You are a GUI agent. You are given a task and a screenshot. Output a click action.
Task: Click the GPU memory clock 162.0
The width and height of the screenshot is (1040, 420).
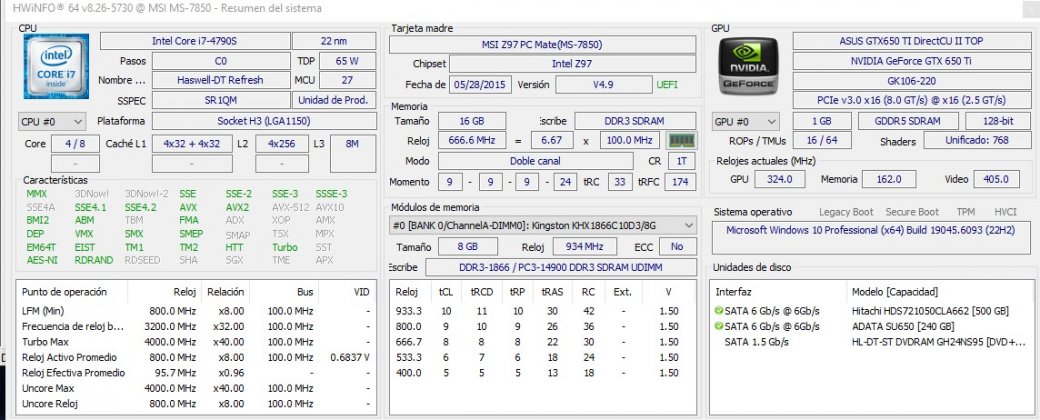pyautogui.click(x=889, y=179)
